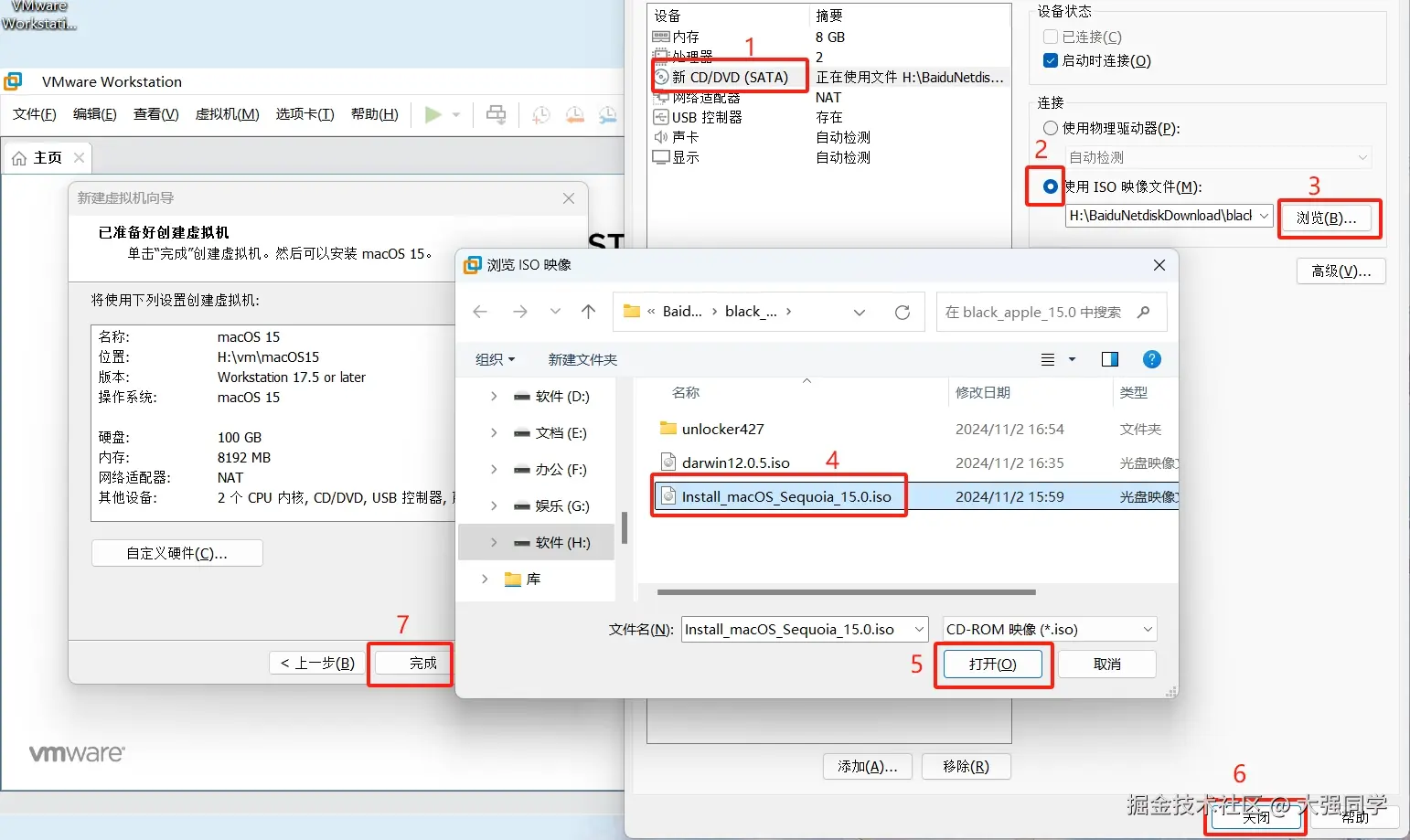Click 新建文件夹 in browse dialog
The height and width of the screenshot is (840, 1410).
click(582, 359)
